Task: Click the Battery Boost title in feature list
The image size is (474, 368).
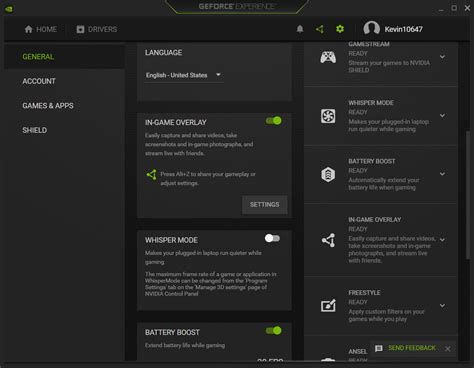Action: 372,161
